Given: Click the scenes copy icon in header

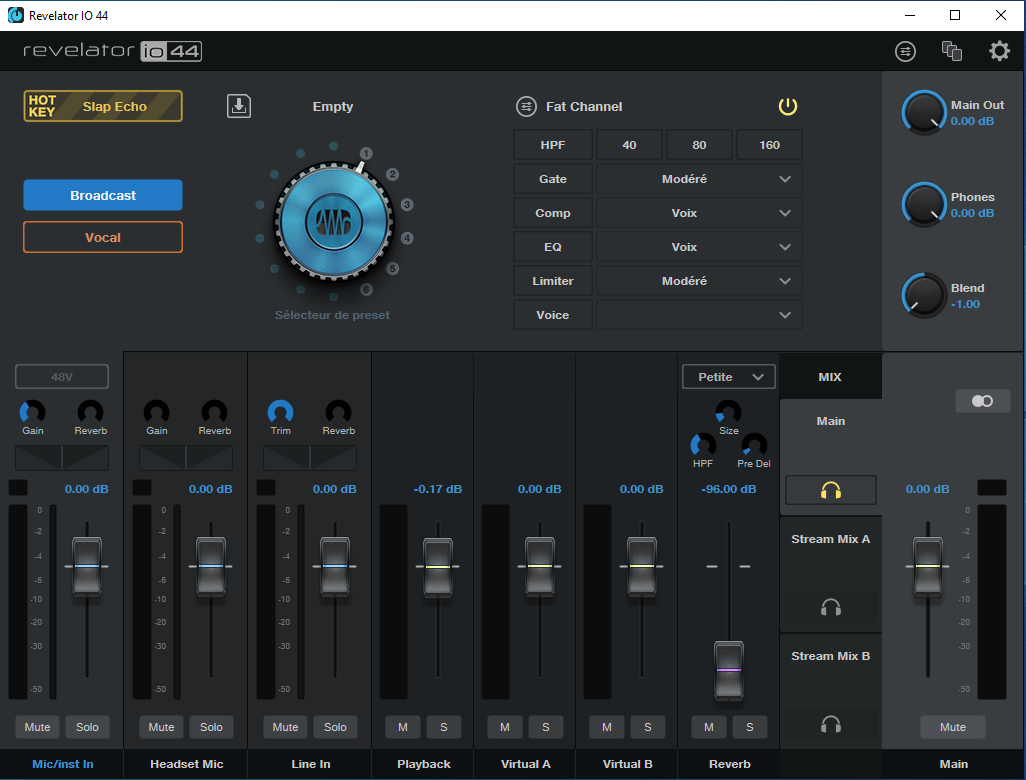Looking at the screenshot, I should point(952,51).
